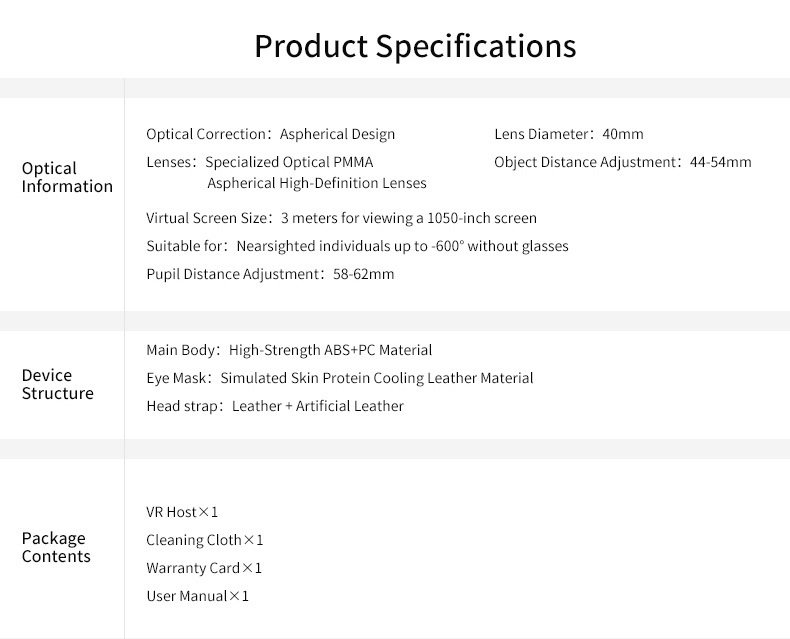Click the Package Contents section label
790x639 pixels.
coord(56,547)
